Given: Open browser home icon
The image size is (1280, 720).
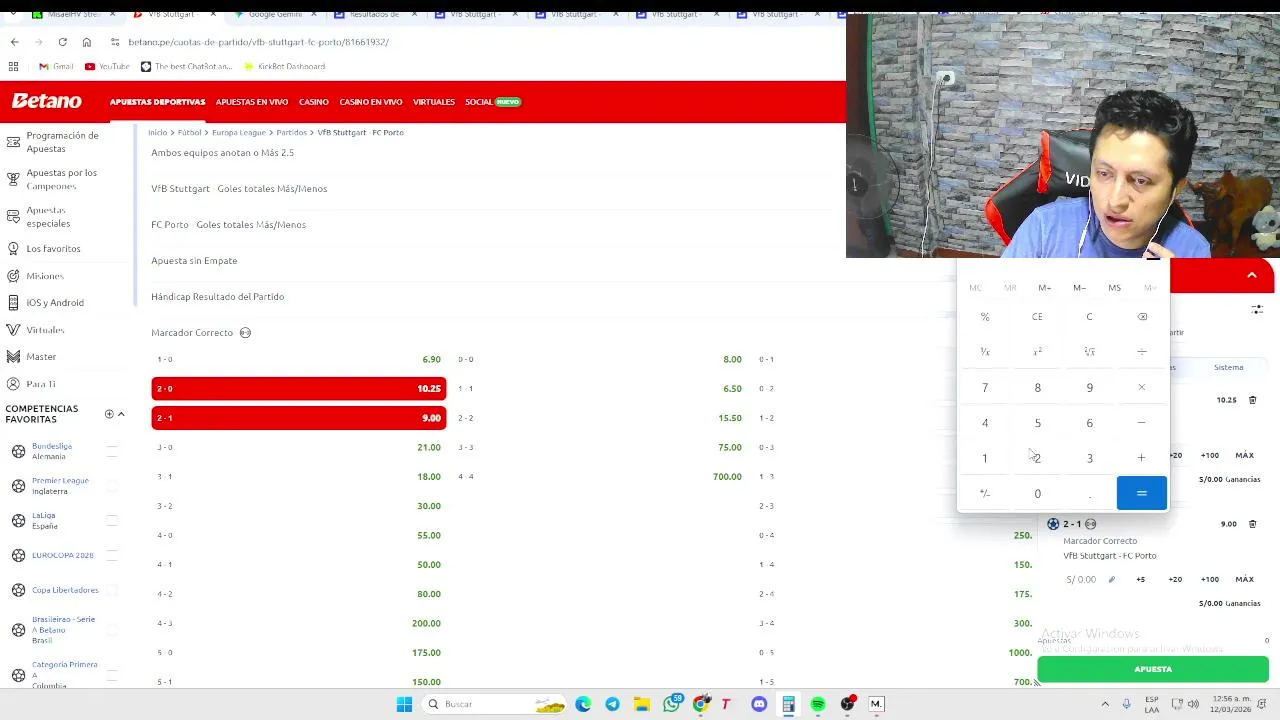Looking at the screenshot, I should click(x=86, y=42).
